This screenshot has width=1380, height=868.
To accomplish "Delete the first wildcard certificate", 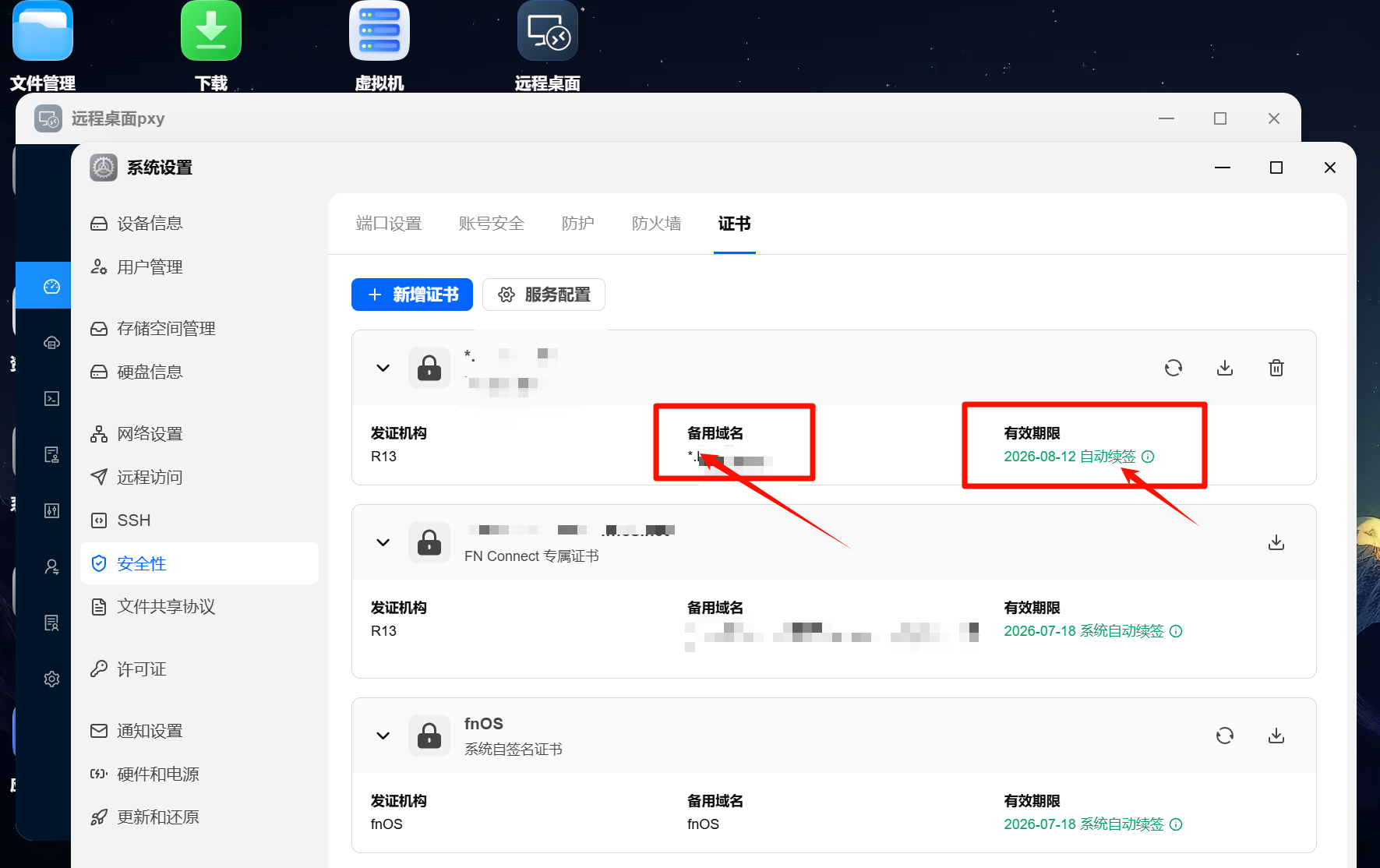I will point(1276,368).
